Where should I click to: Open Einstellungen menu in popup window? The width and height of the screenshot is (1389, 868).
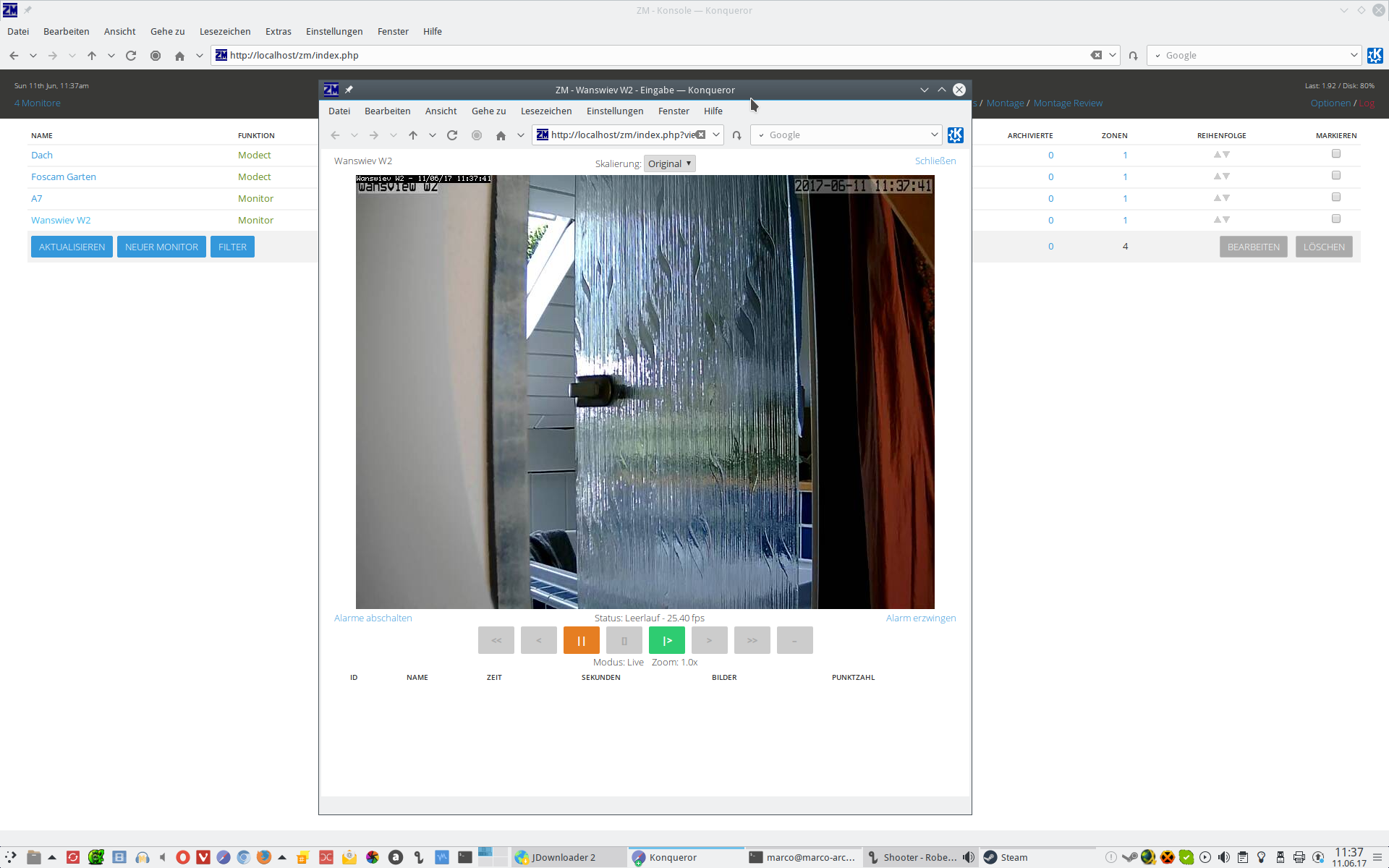coord(614,111)
